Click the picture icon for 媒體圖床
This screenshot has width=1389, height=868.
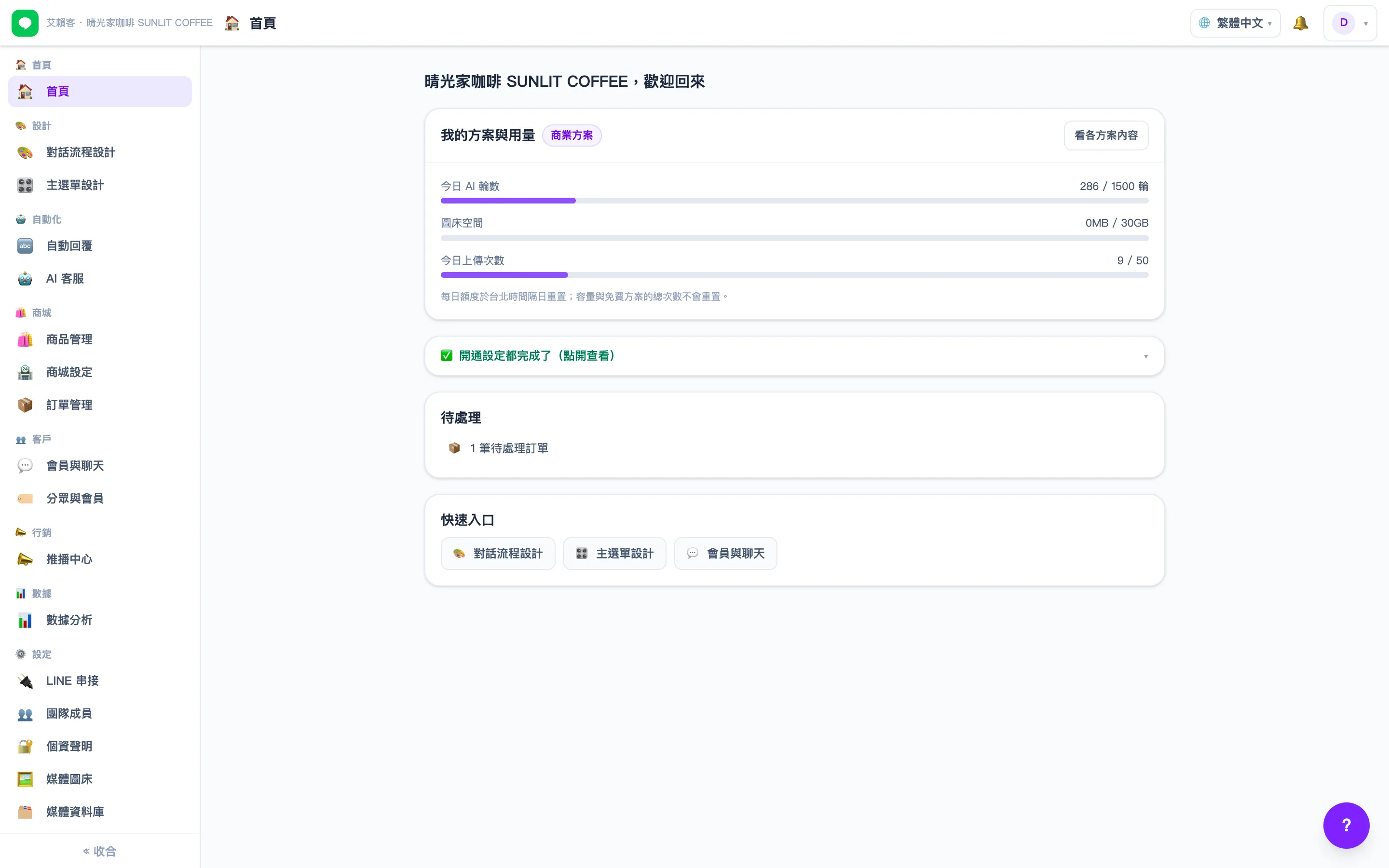[25, 779]
